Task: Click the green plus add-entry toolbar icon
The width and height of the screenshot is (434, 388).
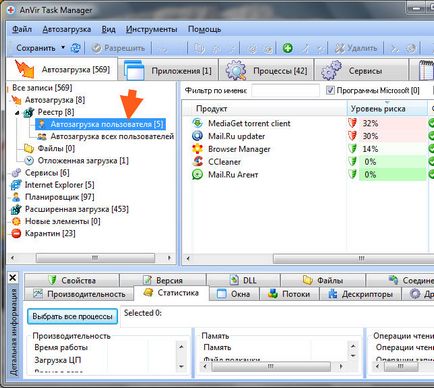Action: pos(287,48)
